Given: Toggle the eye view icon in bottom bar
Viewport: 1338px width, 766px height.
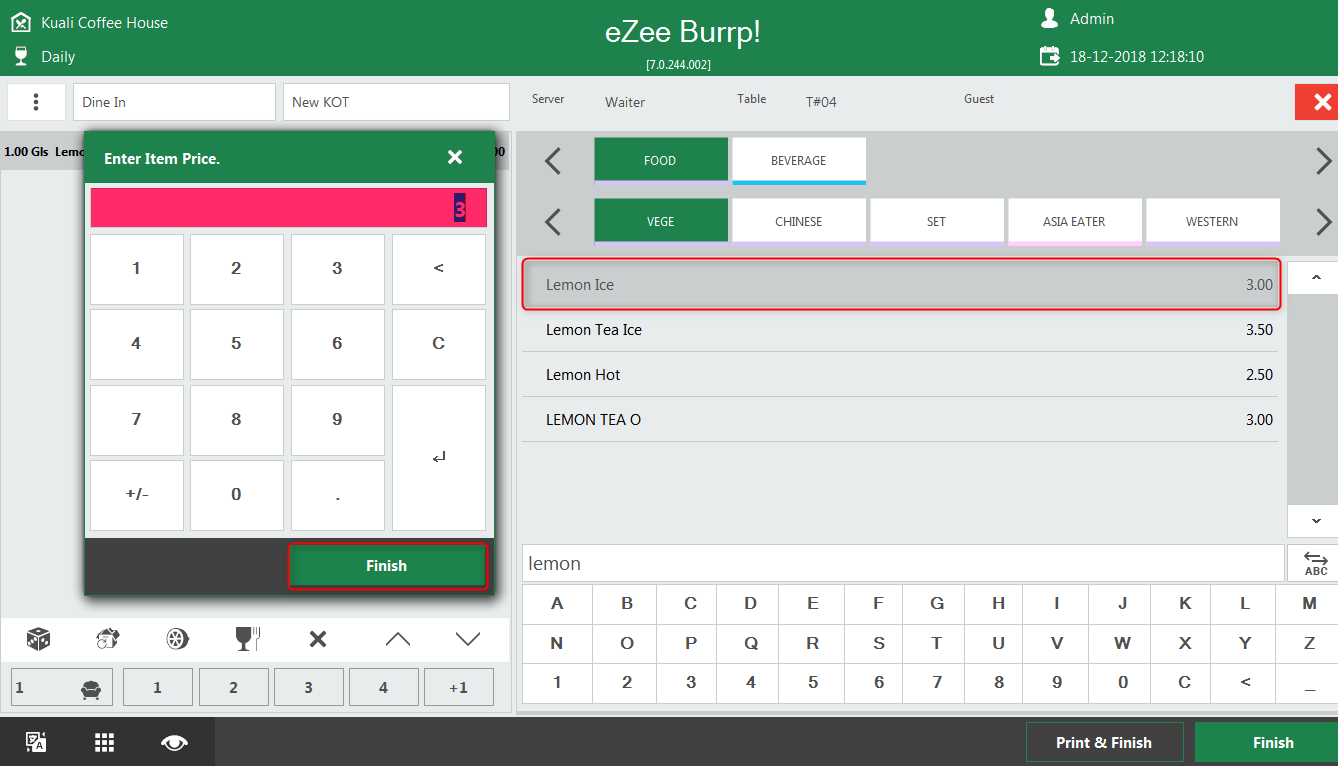Looking at the screenshot, I should coord(174,742).
